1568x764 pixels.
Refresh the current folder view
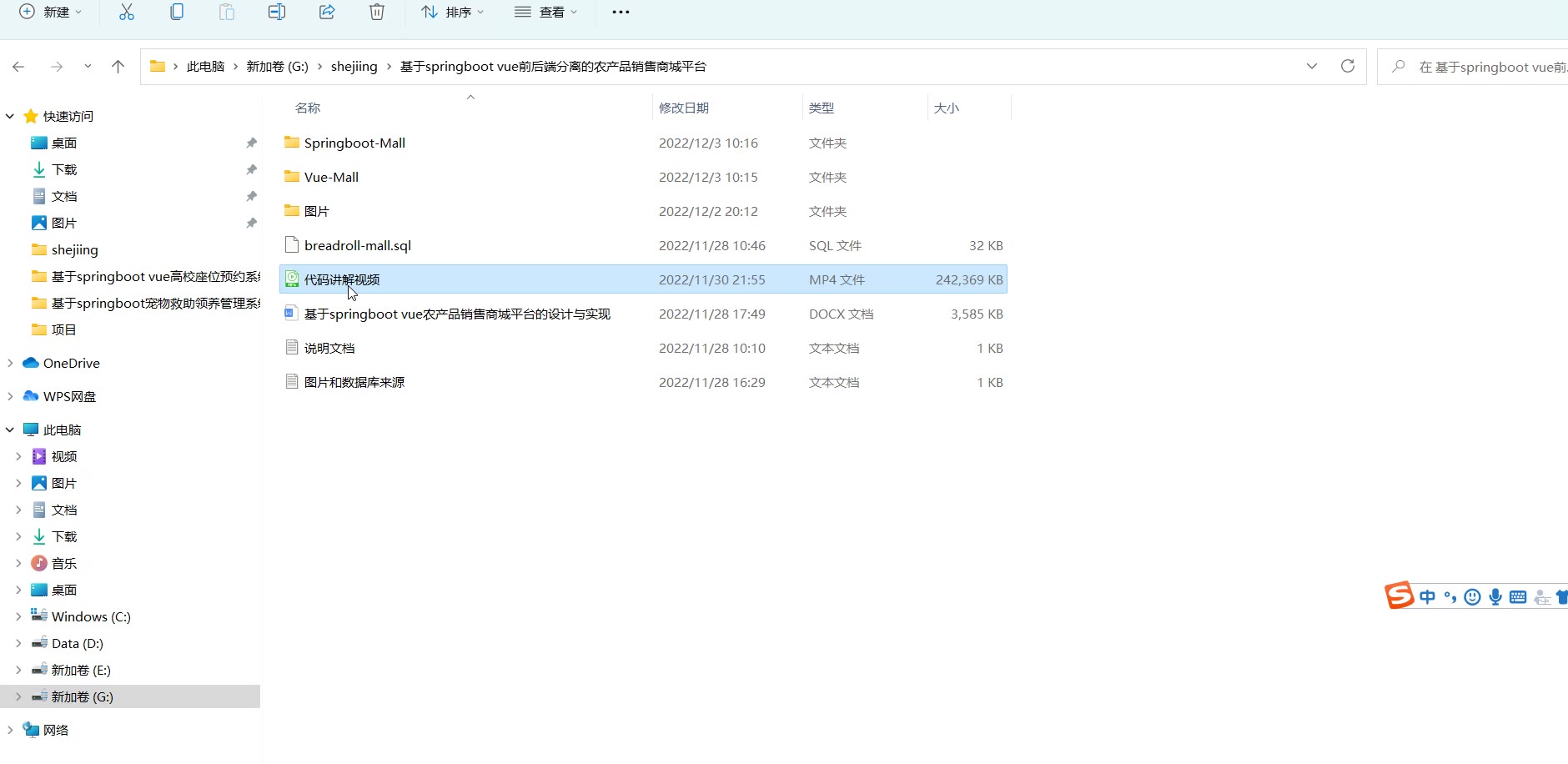[1348, 67]
